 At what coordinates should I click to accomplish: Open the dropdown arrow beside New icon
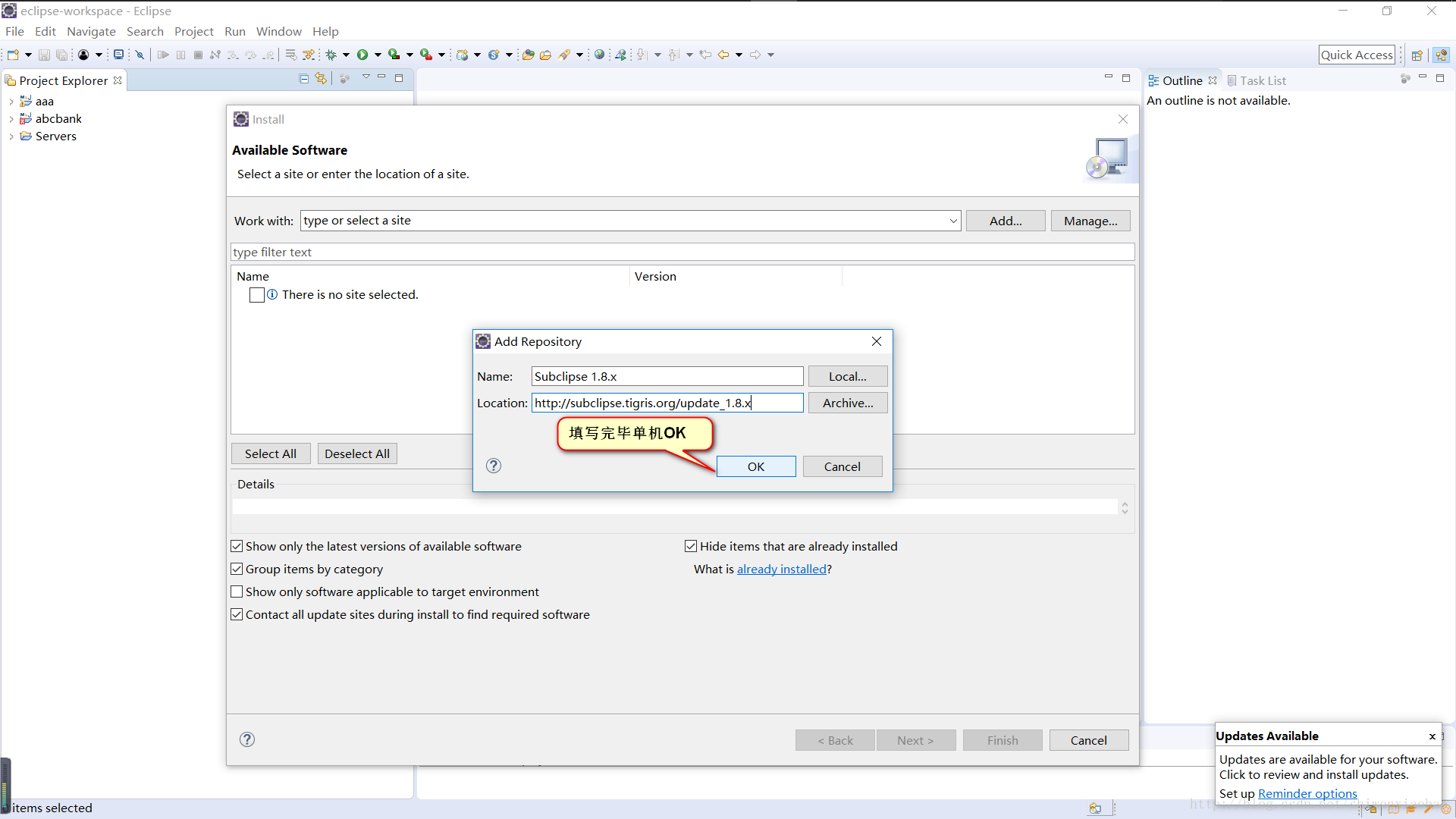[x=28, y=55]
